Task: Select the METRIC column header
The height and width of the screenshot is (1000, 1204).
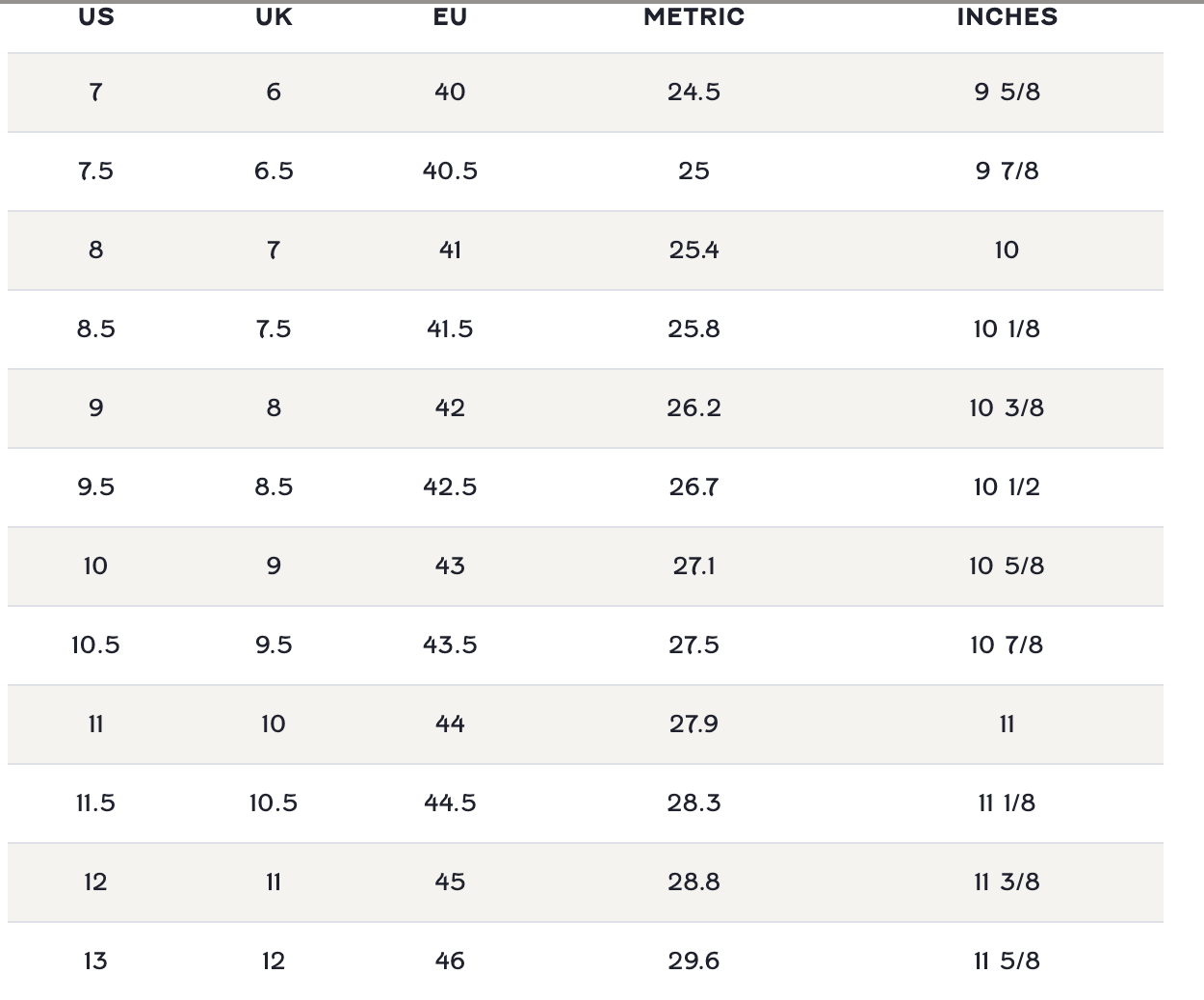Action: click(694, 17)
